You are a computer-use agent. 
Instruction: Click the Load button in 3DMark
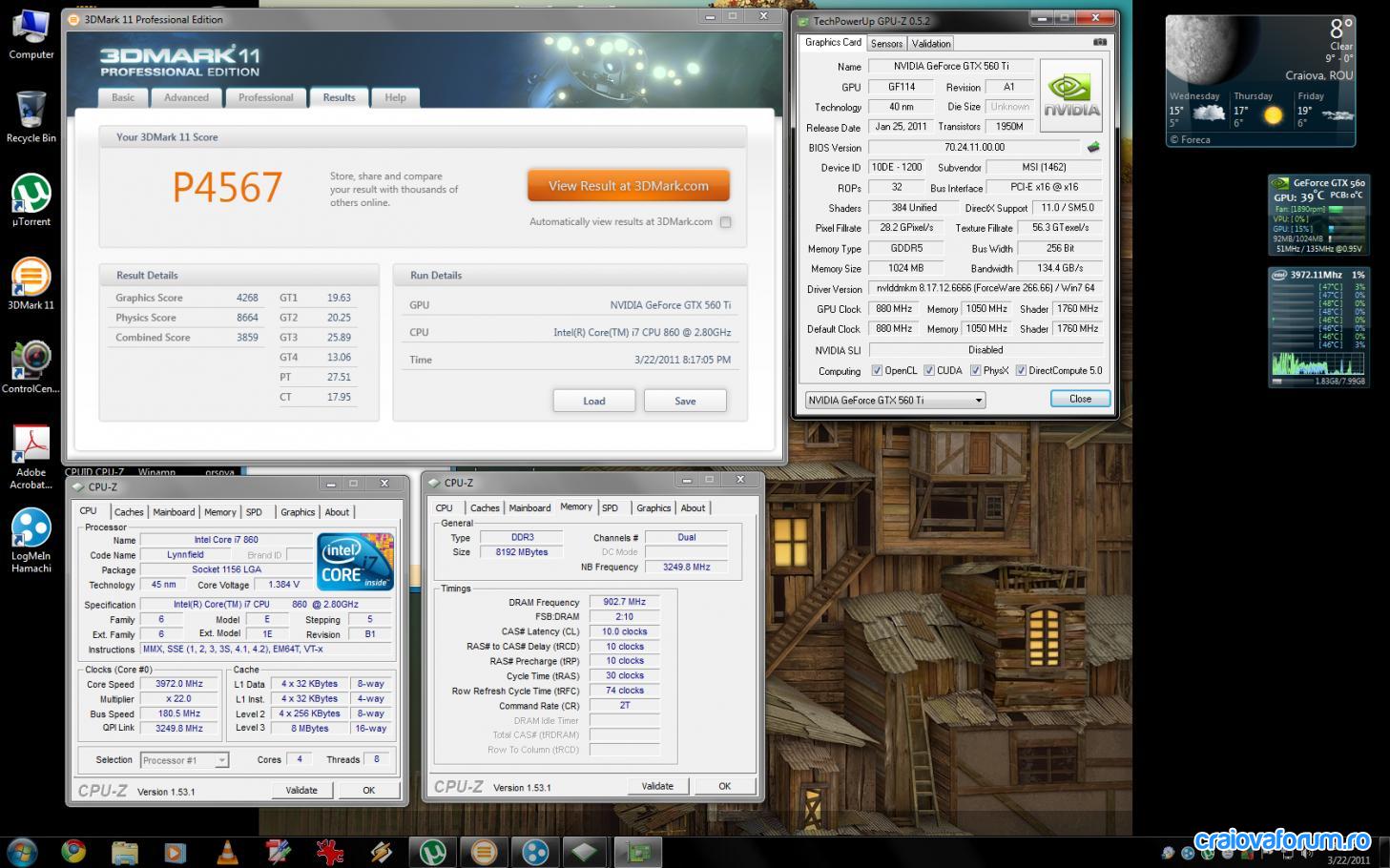[594, 401]
